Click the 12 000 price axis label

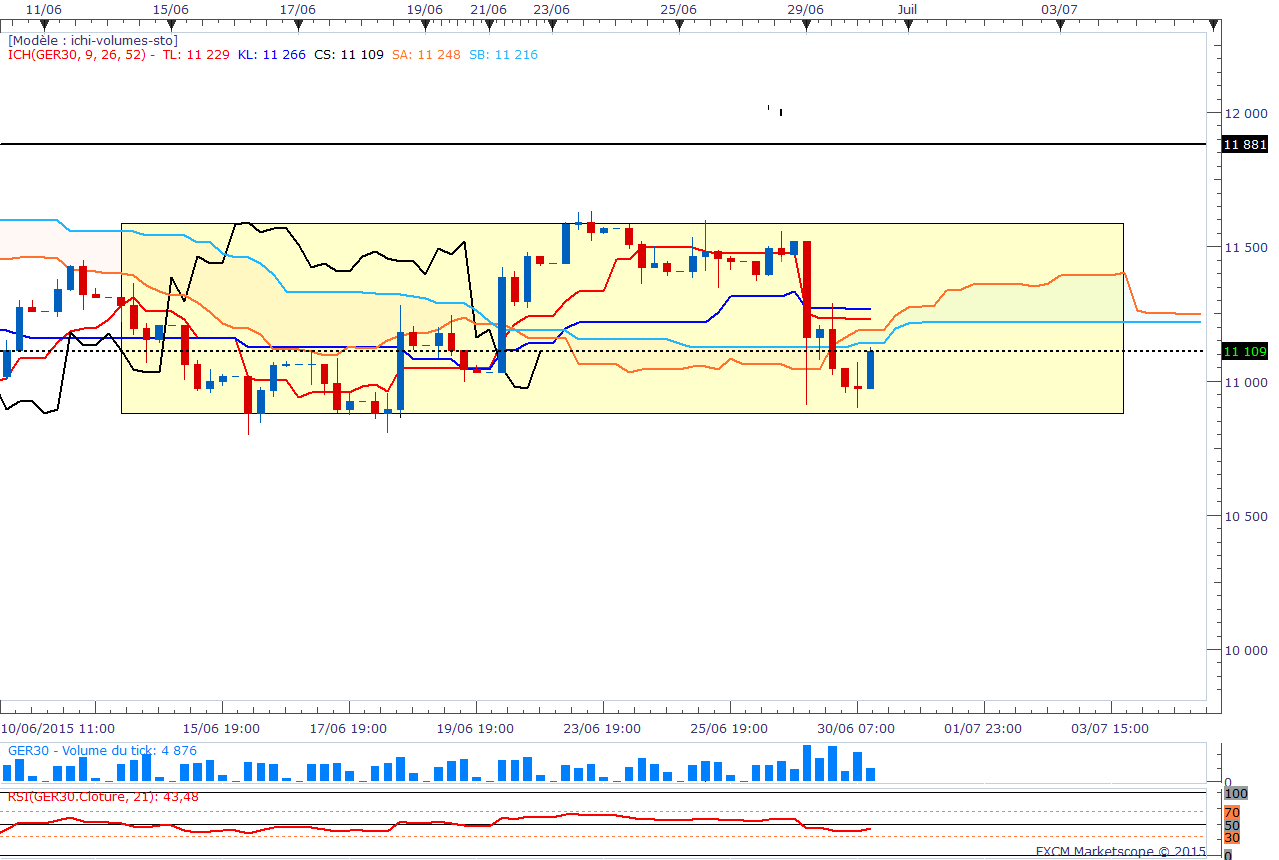tap(1246, 113)
